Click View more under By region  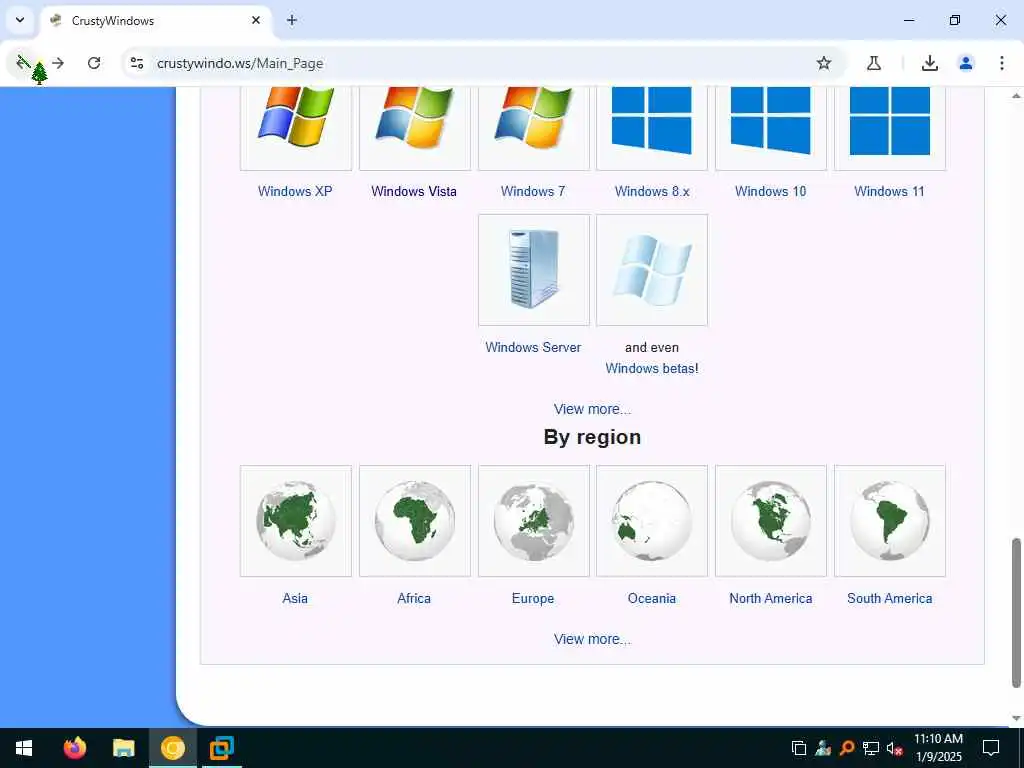point(592,639)
